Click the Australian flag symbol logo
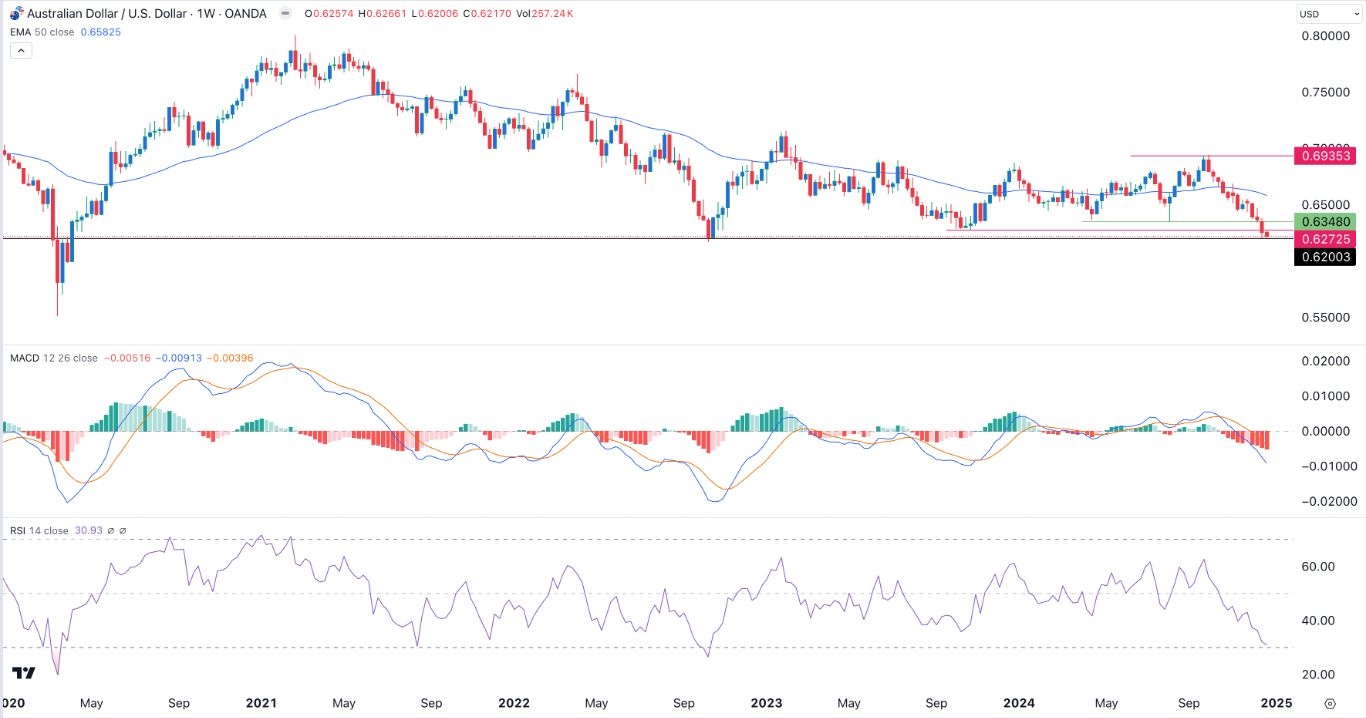 [x=15, y=14]
